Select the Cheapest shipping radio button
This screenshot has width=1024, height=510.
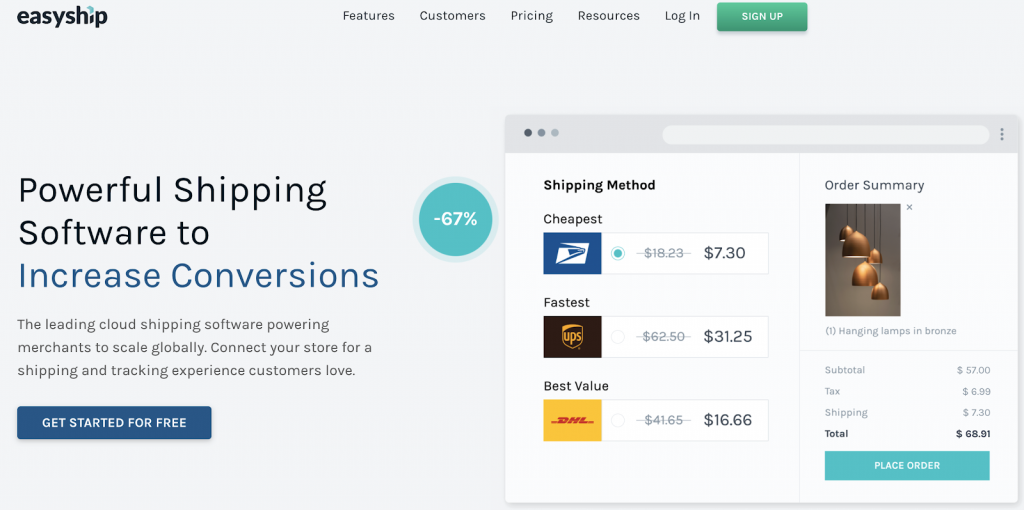[x=618, y=253]
